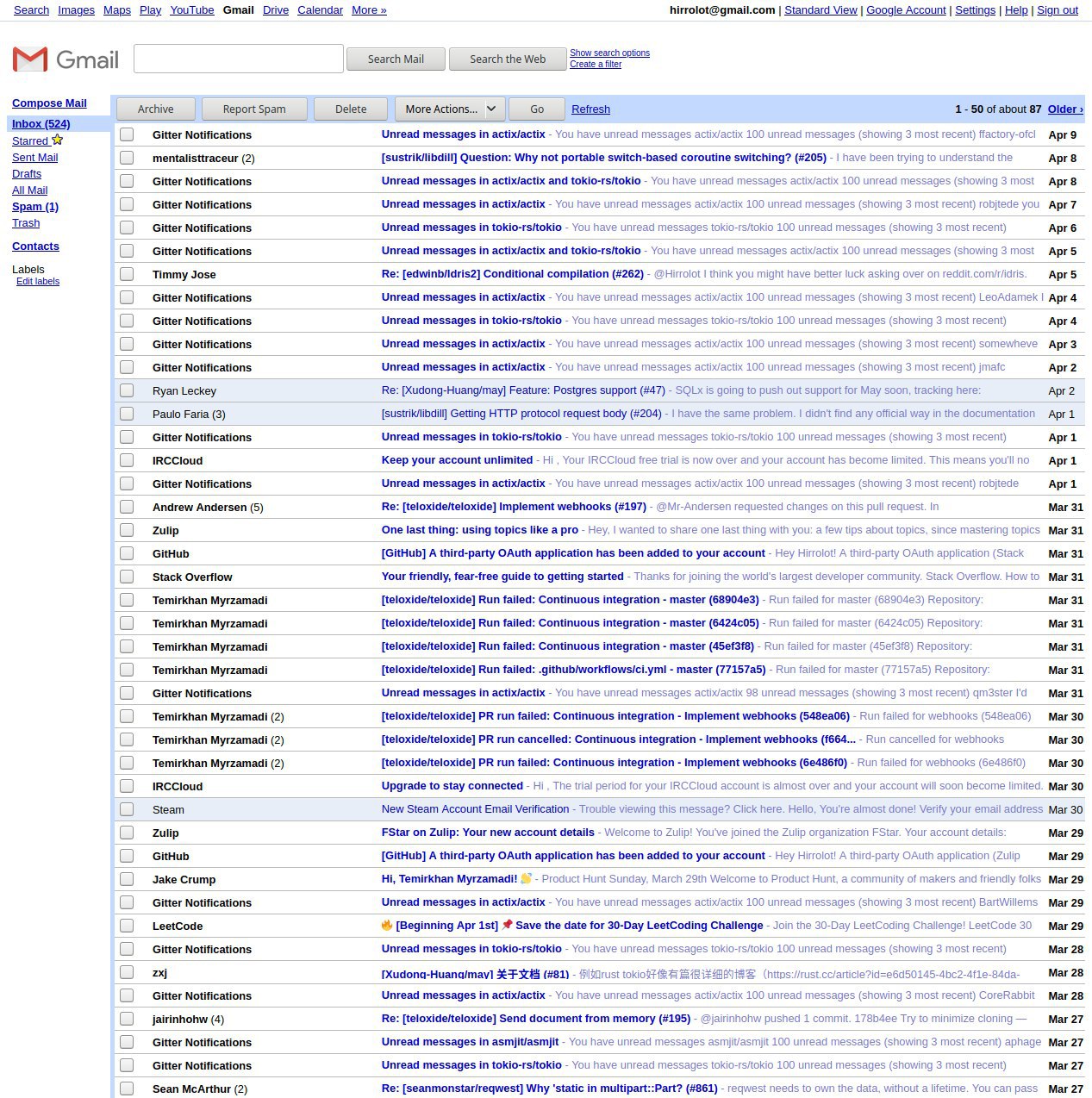This screenshot has height=1098, width=1092.
Task: Open 'New Steam Account Email Verification' message
Action: pyautogui.click(x=475, y=809)
